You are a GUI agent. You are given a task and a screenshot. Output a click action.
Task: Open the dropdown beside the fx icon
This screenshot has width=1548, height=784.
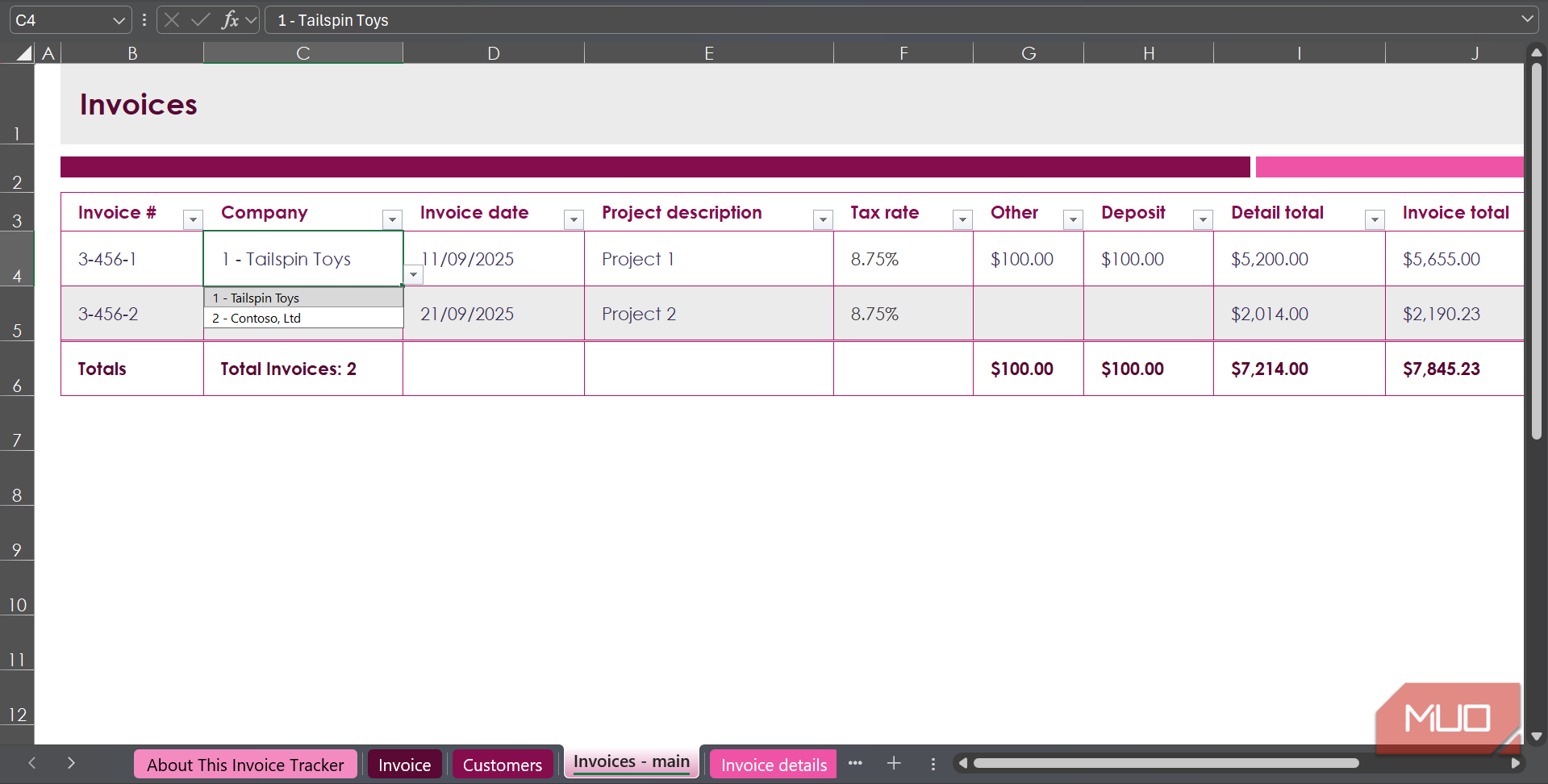(x=251, y=20)
